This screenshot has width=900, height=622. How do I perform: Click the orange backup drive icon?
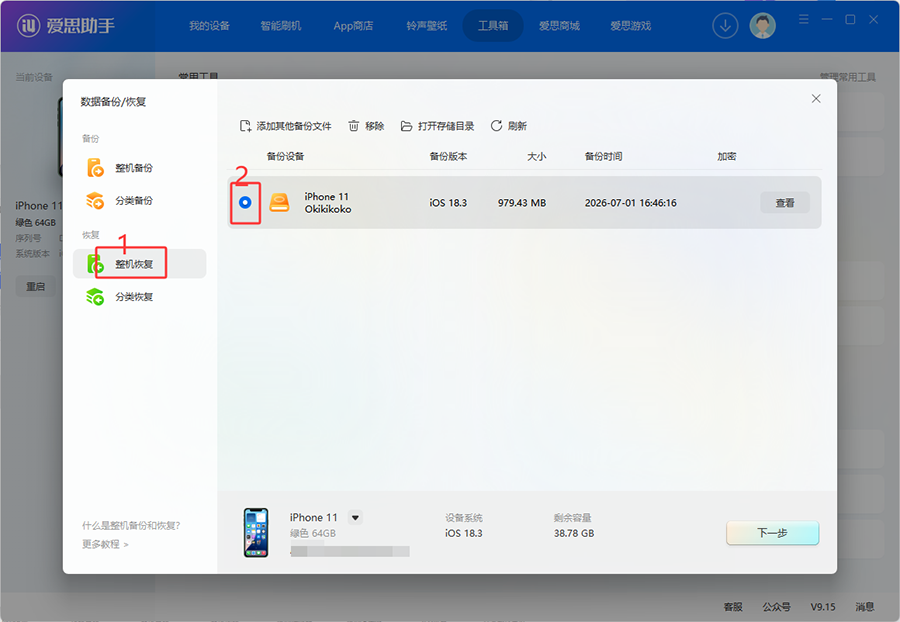coord(280,203)
